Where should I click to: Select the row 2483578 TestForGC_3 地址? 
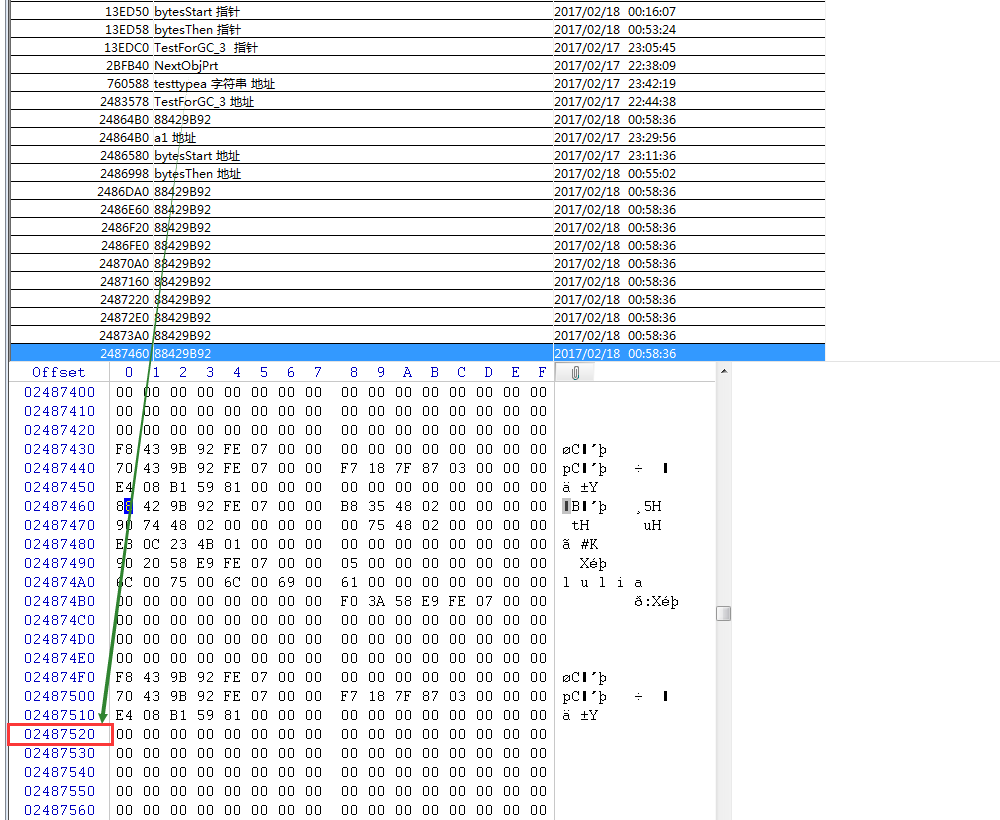pos(418,101)
